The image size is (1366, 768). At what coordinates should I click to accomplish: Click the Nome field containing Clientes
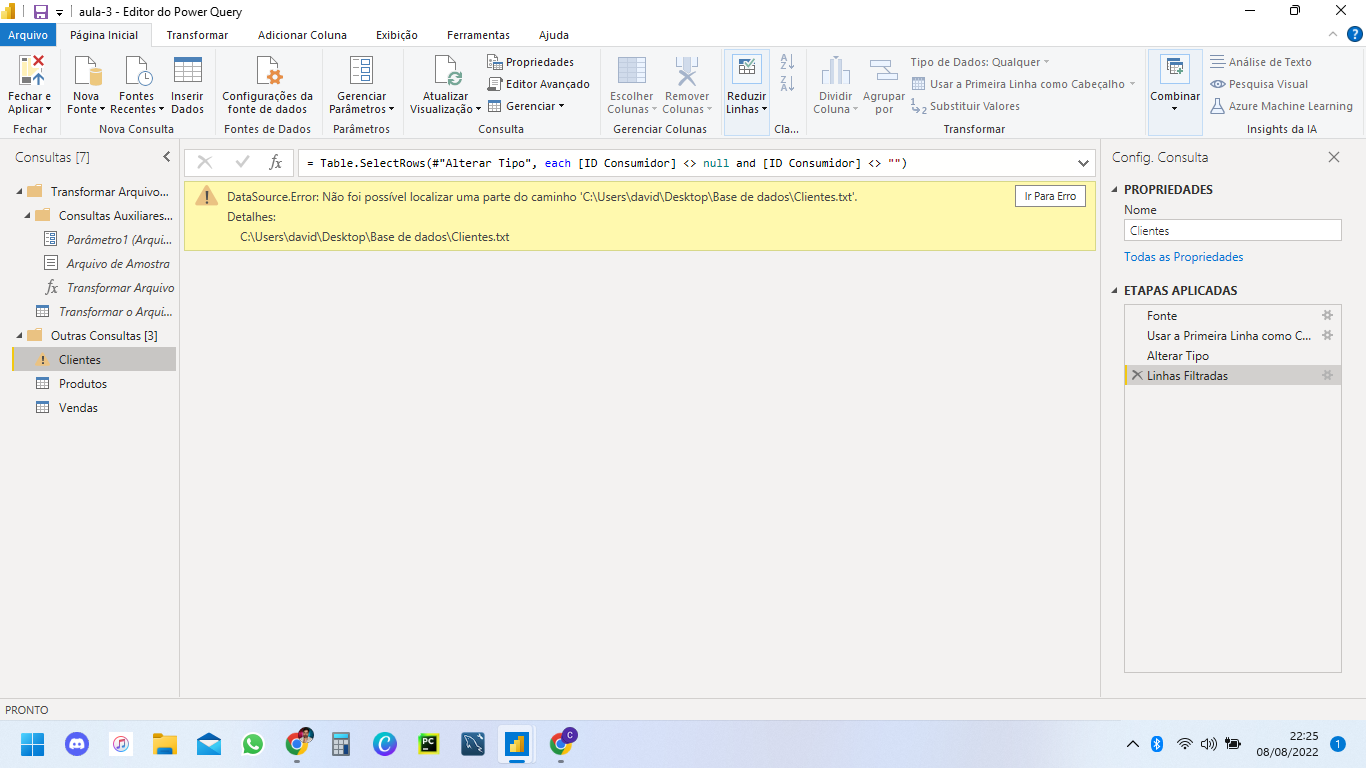[1232, 230]
